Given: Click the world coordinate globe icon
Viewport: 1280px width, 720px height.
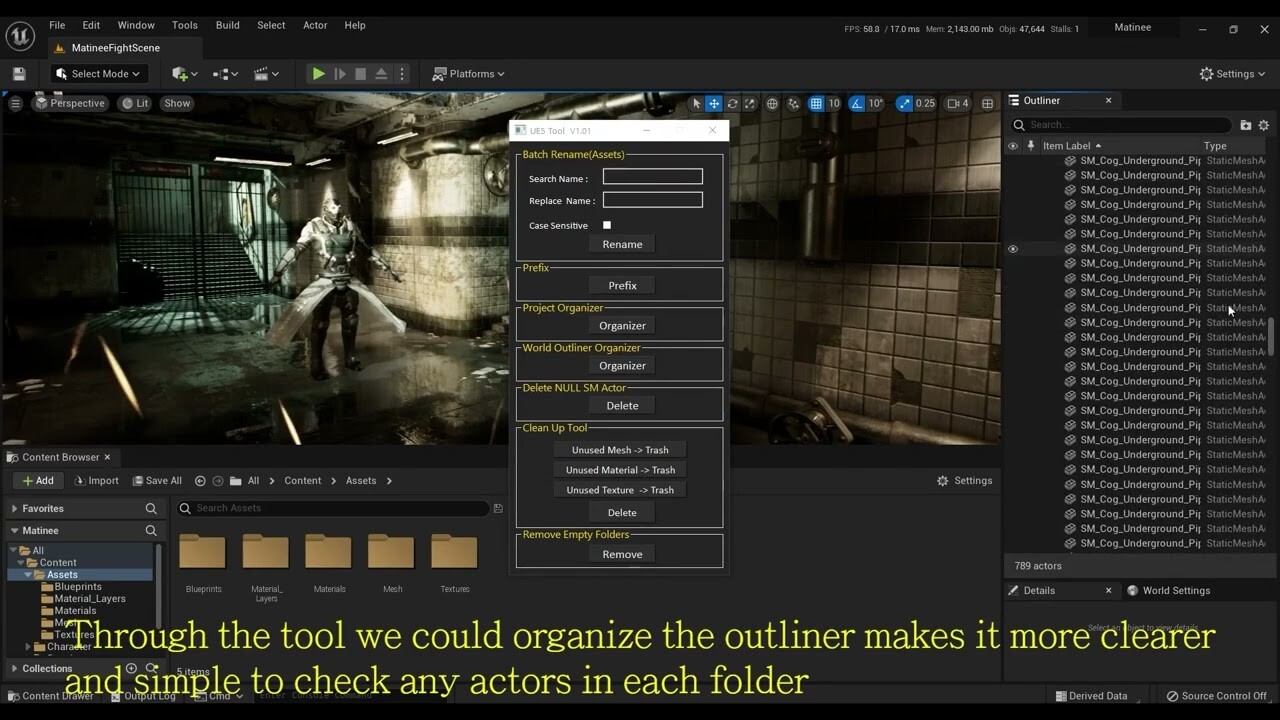Looking at the screenshot, I should click(x=770, y=103).
